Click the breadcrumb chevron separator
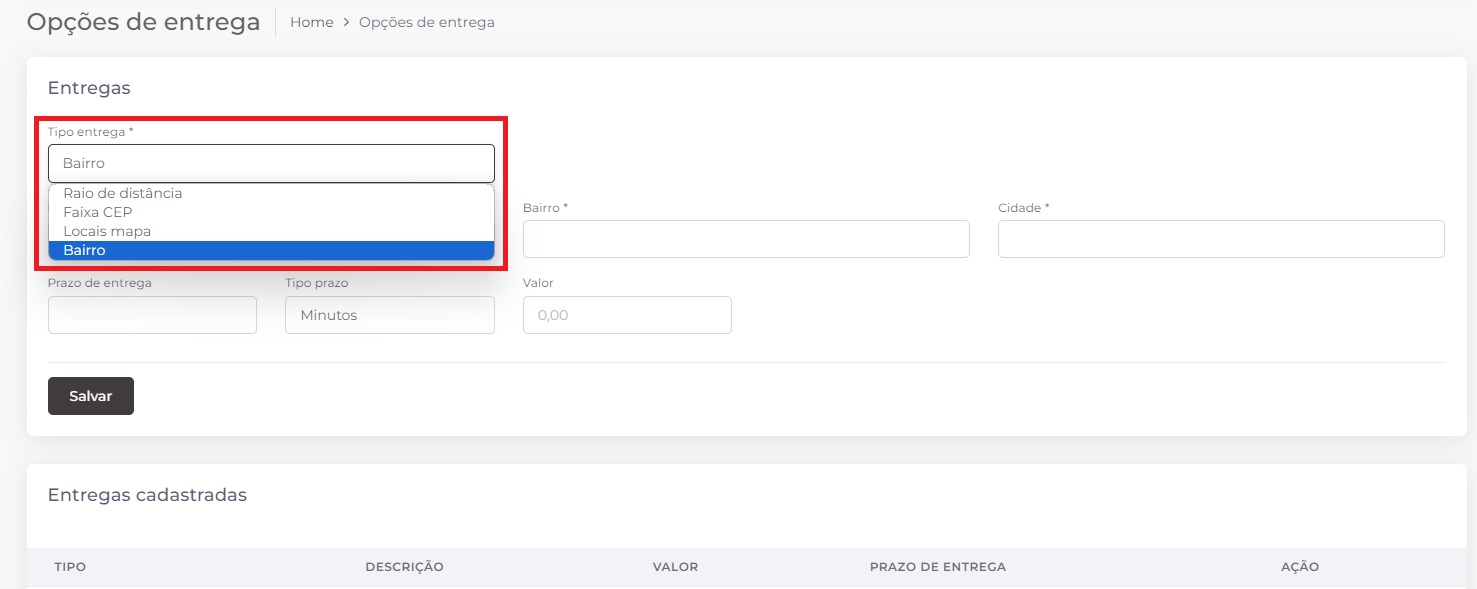The height and width of the screenshot is (589, 1477). [346, 22]
